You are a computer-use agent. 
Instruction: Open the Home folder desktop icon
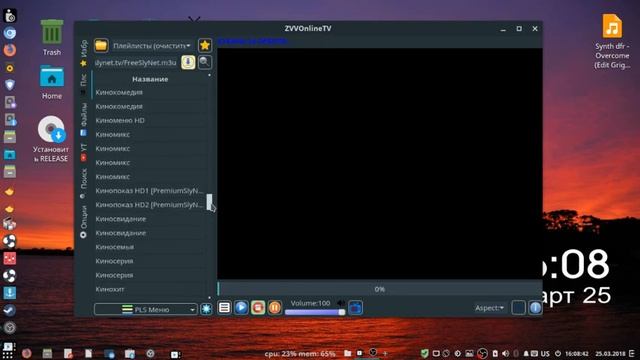click(x=52, y=82)
